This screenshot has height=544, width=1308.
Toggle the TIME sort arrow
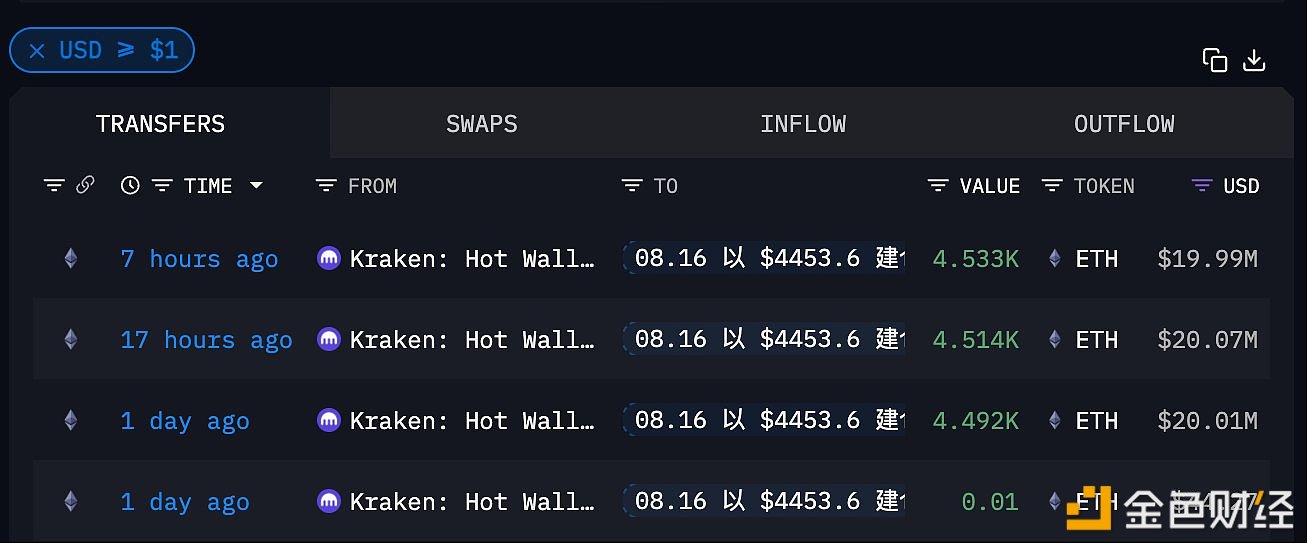(256, 185)
